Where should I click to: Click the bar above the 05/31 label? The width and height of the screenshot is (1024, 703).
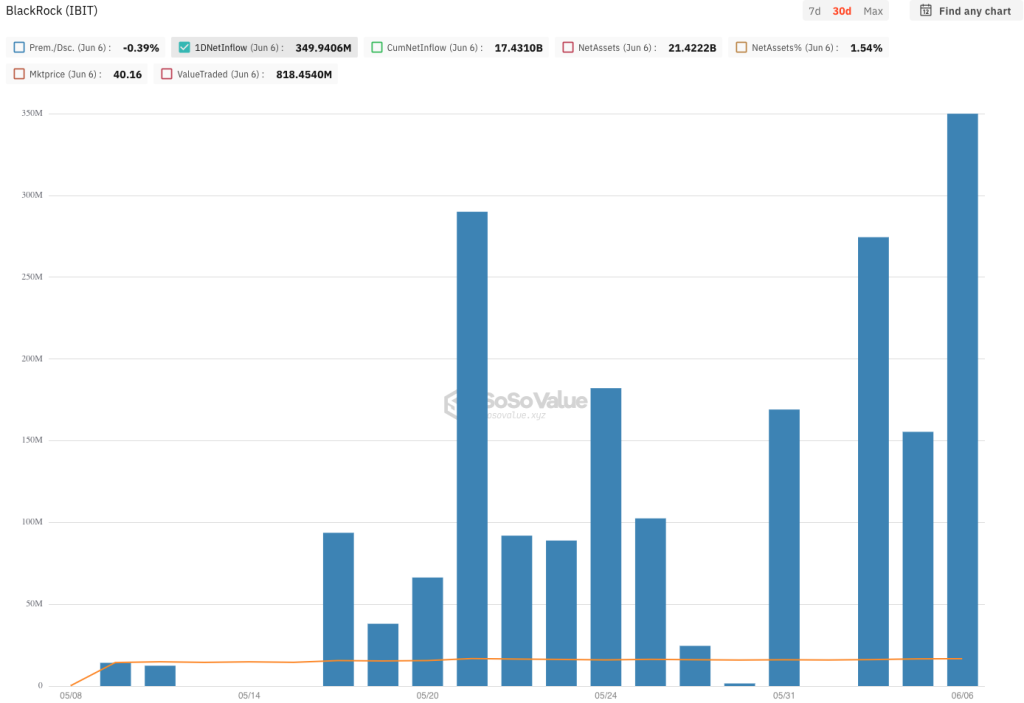(784, 548)
